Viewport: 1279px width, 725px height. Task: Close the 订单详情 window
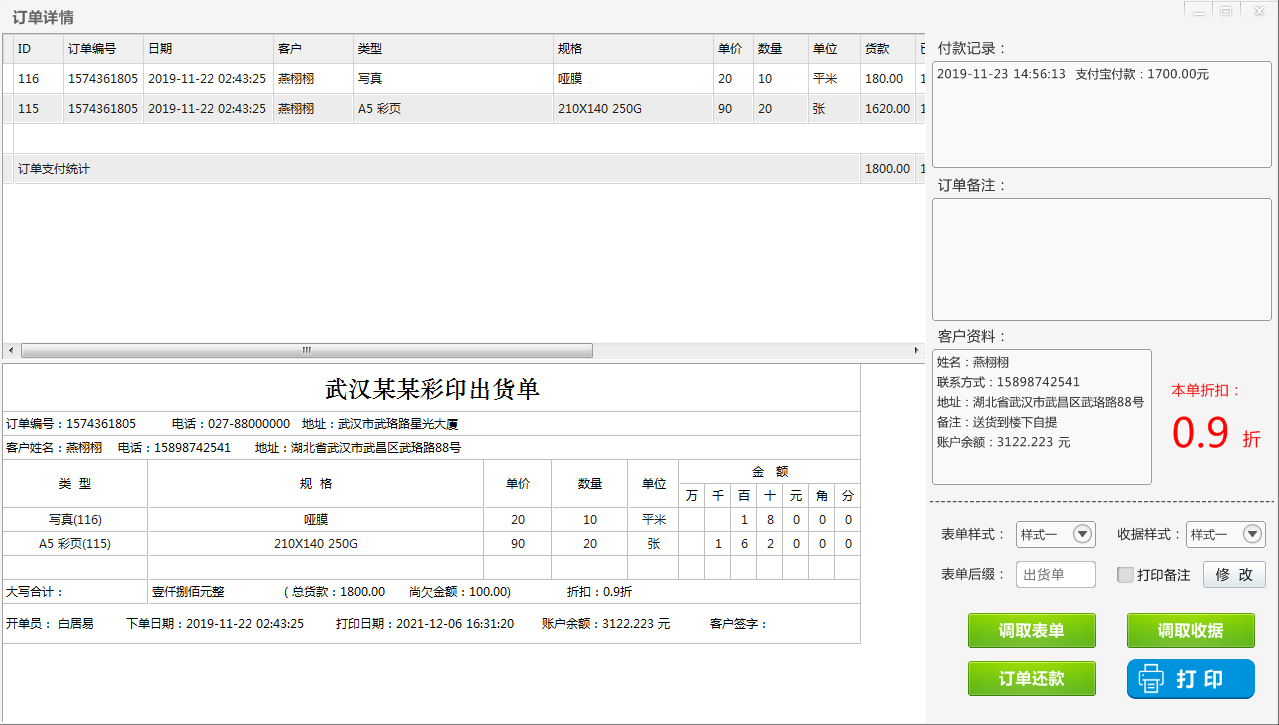pos(1257,11)
